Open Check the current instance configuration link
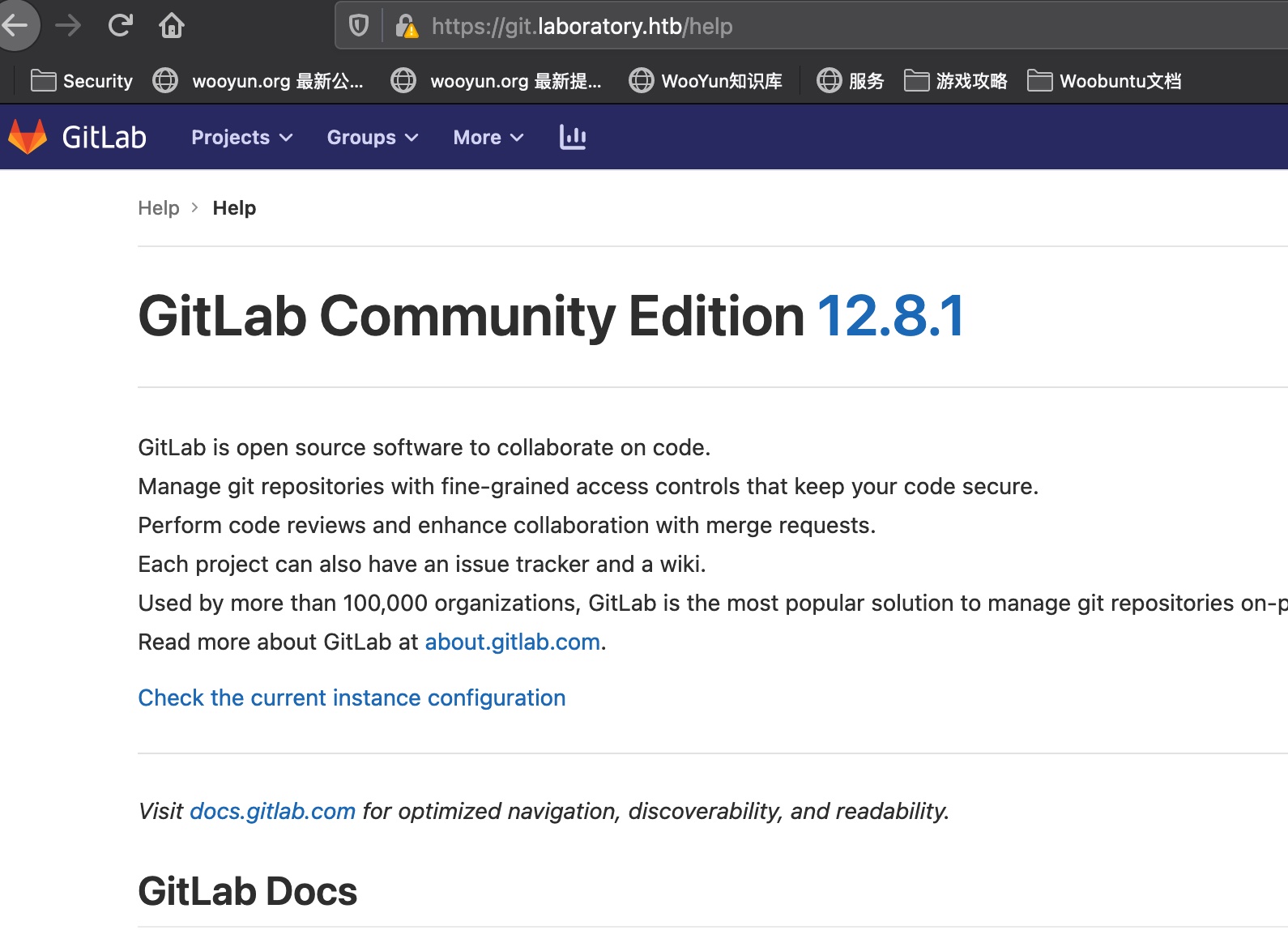This screenshot has width=1288, height=930. (x=352, y=697)
